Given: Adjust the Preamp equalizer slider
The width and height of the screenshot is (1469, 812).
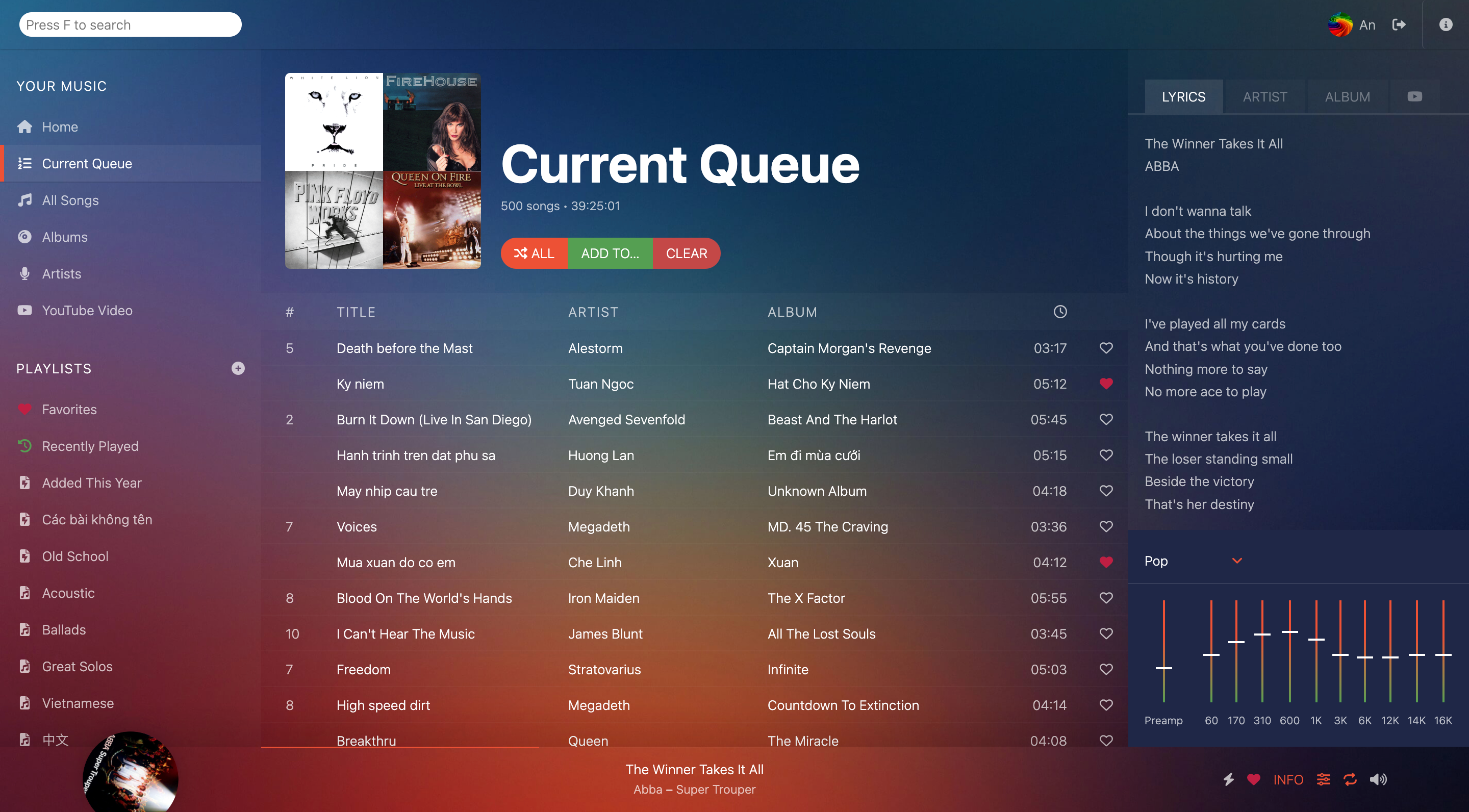Looking at the screenshot, I should point(1163,651).
